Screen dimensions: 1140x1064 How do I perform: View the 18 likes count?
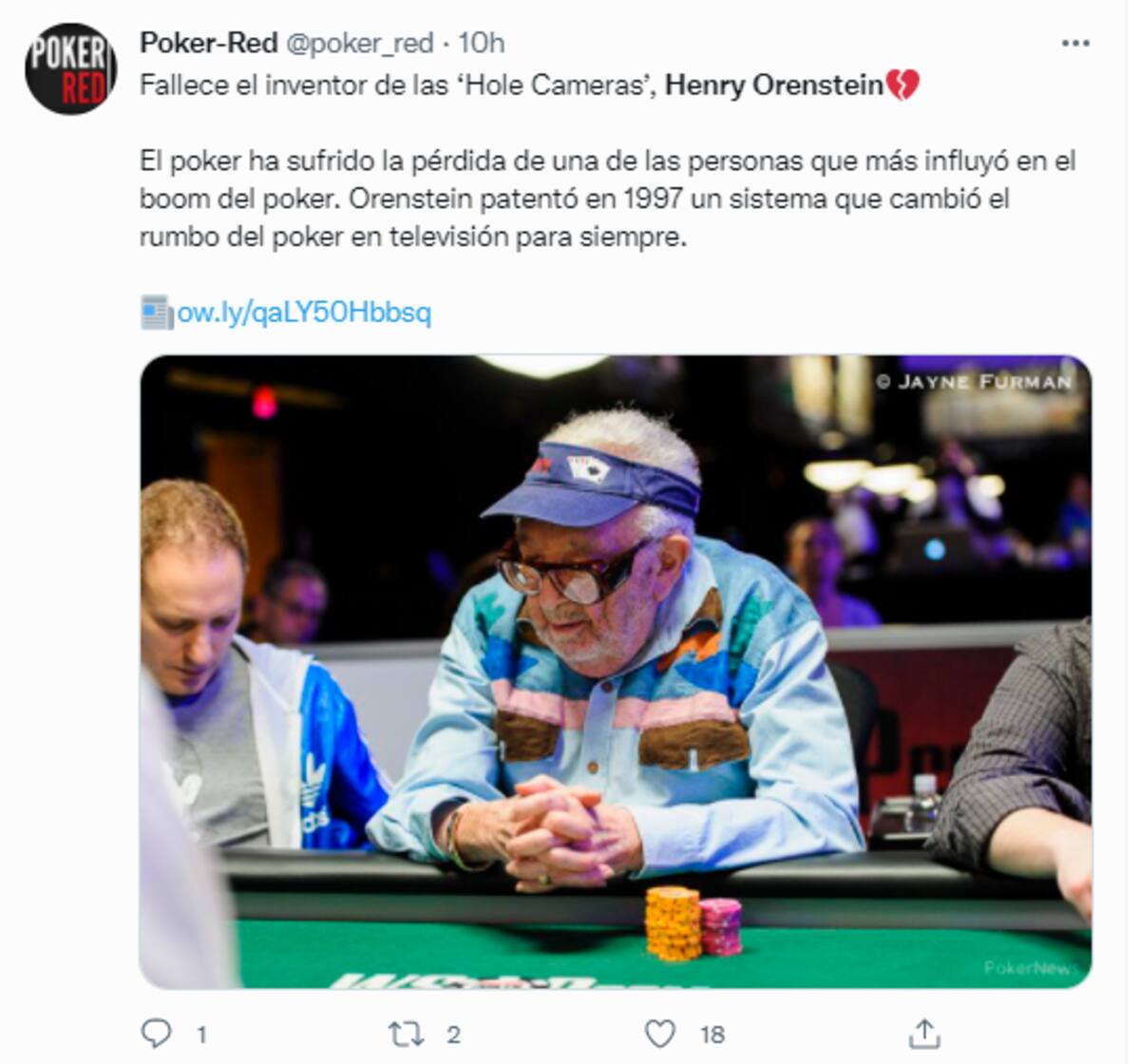pos(712,1035)
